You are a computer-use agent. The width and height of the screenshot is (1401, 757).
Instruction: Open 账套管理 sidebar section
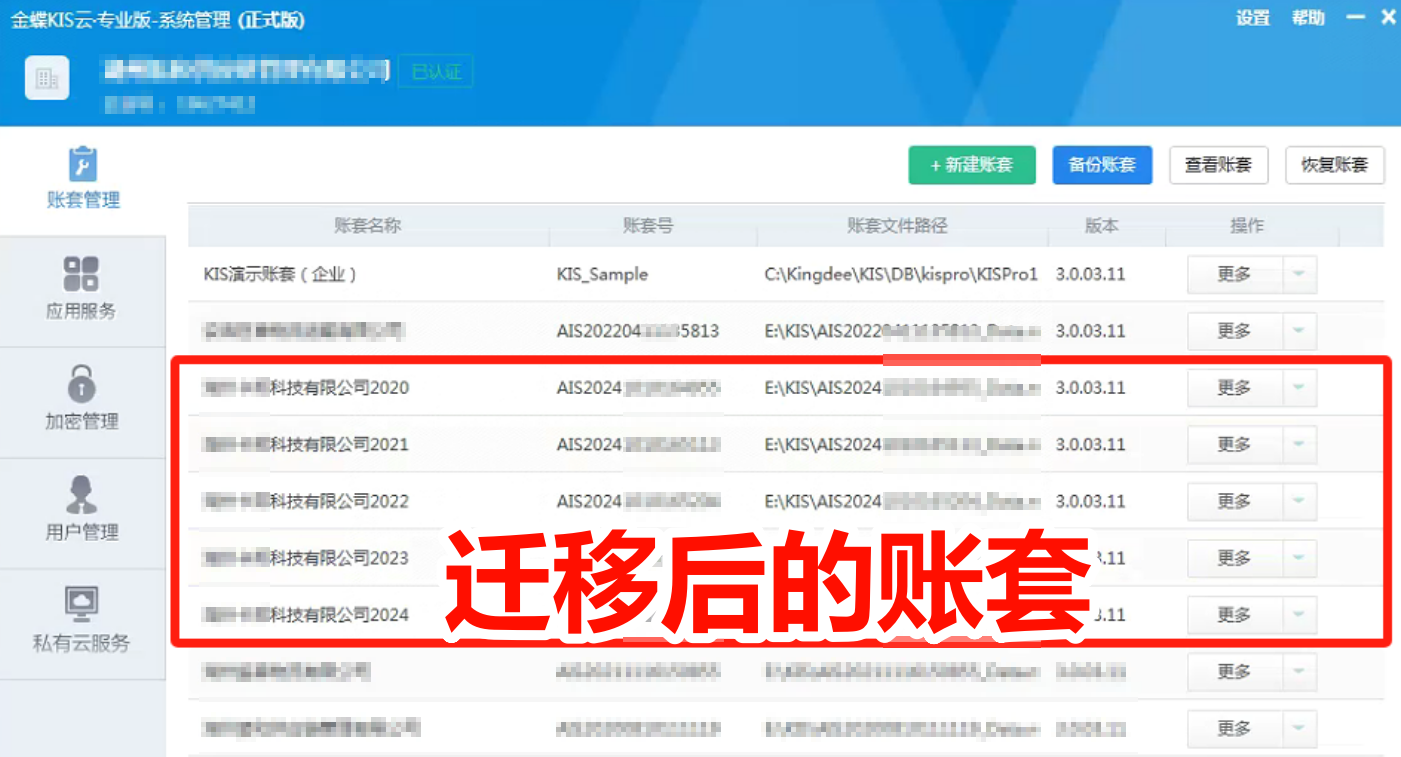83,180
